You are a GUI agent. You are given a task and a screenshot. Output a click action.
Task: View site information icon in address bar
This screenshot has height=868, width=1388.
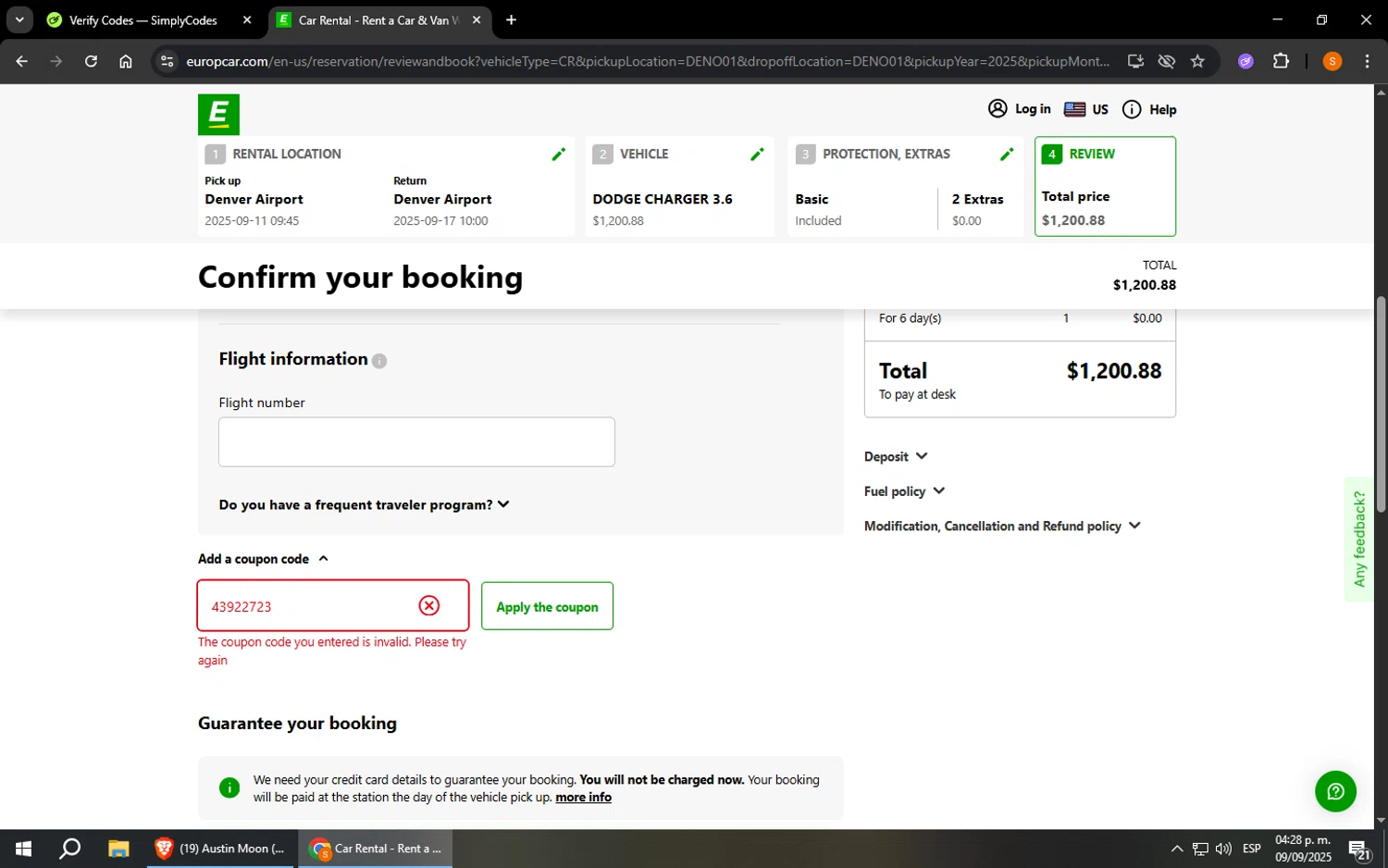point(167,61)
